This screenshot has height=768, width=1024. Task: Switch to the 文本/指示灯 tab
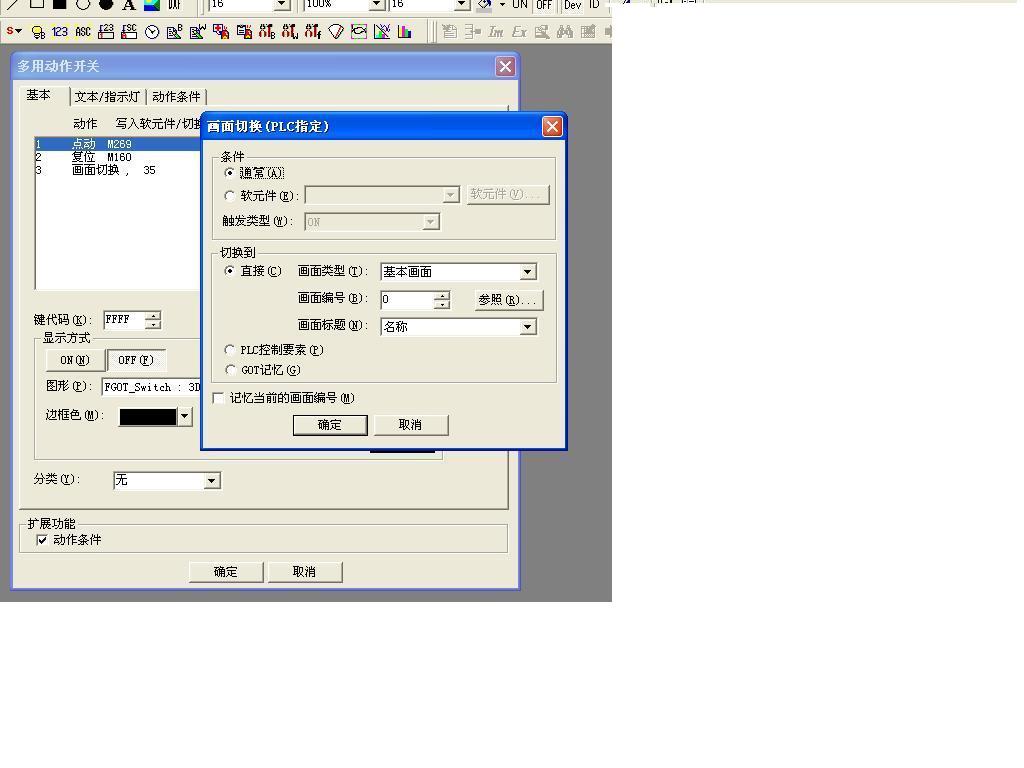click(x=107, y=97)
